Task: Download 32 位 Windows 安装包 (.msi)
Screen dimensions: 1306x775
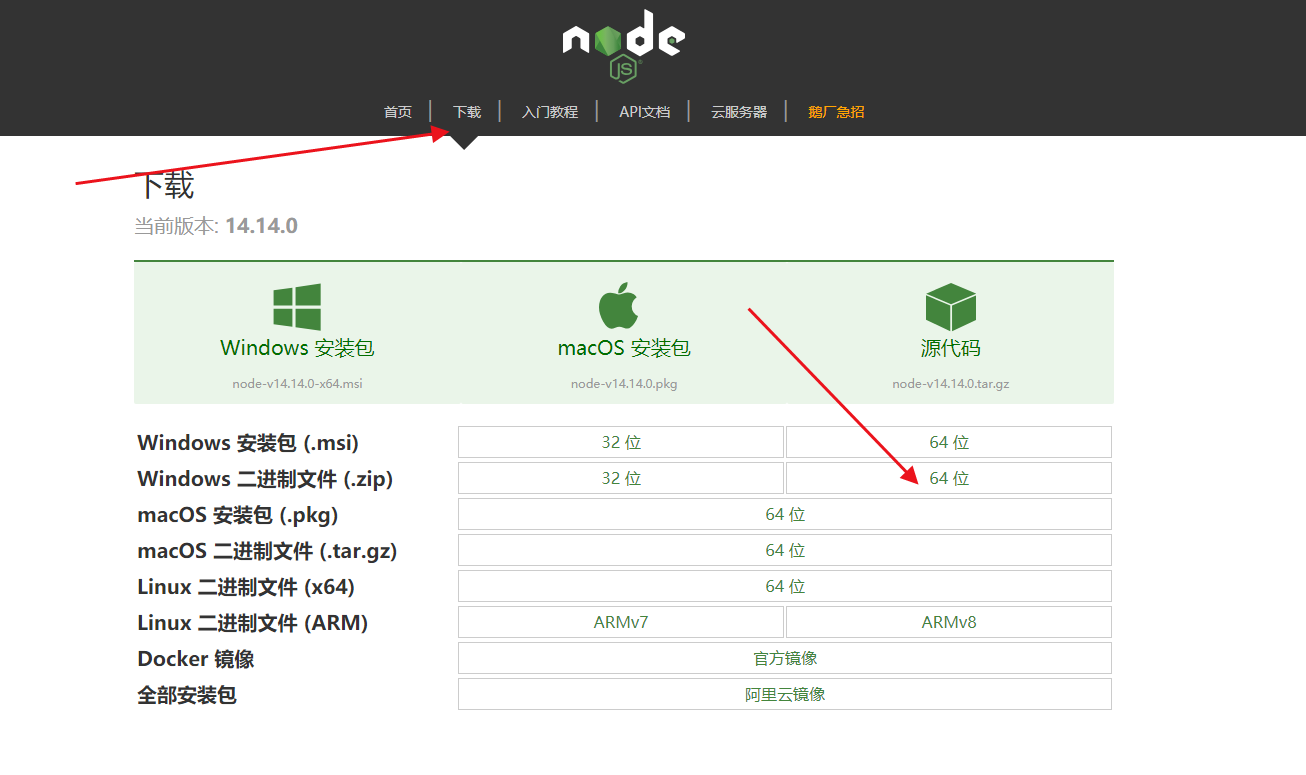Action: pyautogui.click(x=621, y=442)
